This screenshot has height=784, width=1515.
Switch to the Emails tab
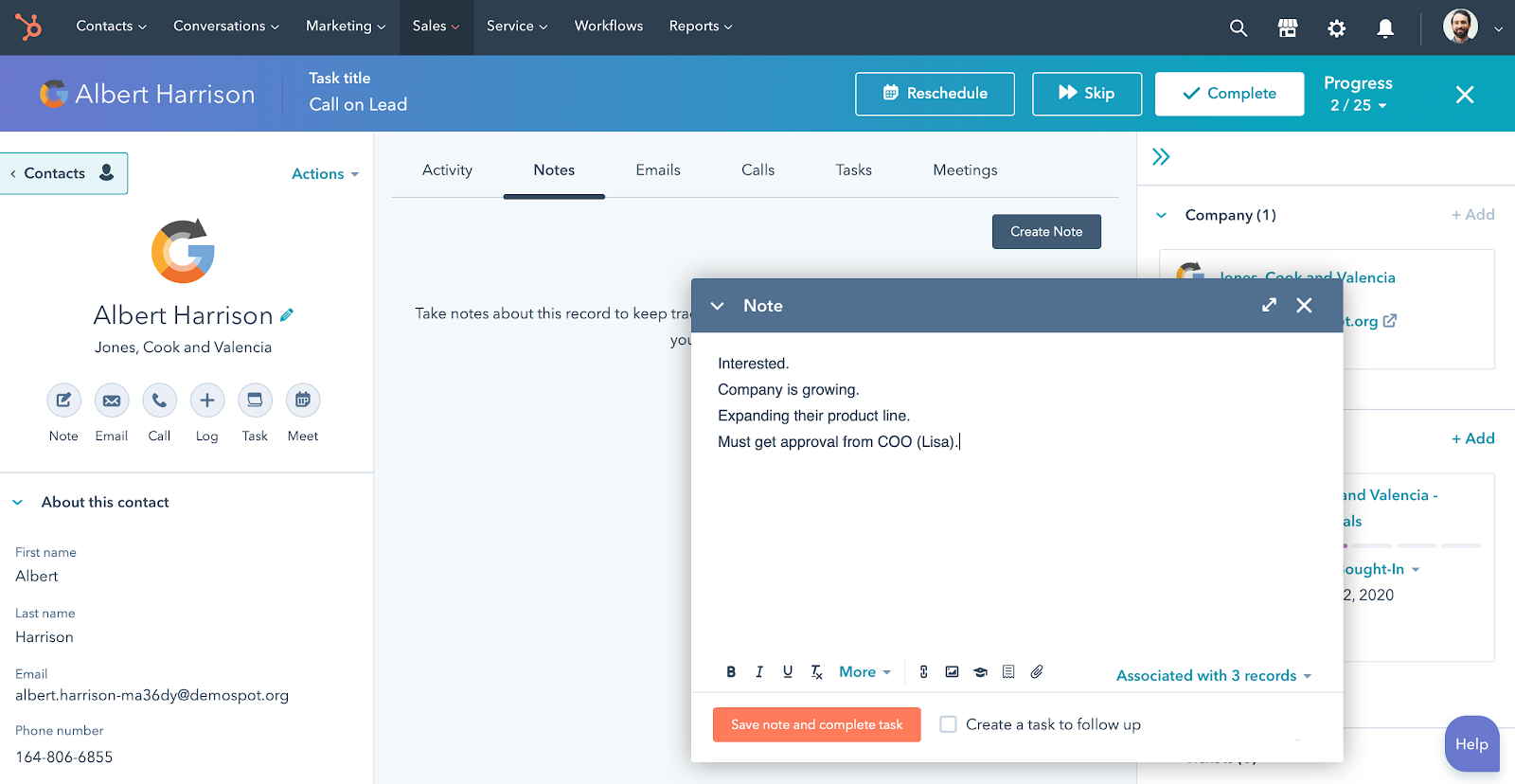tap(658, 170)
